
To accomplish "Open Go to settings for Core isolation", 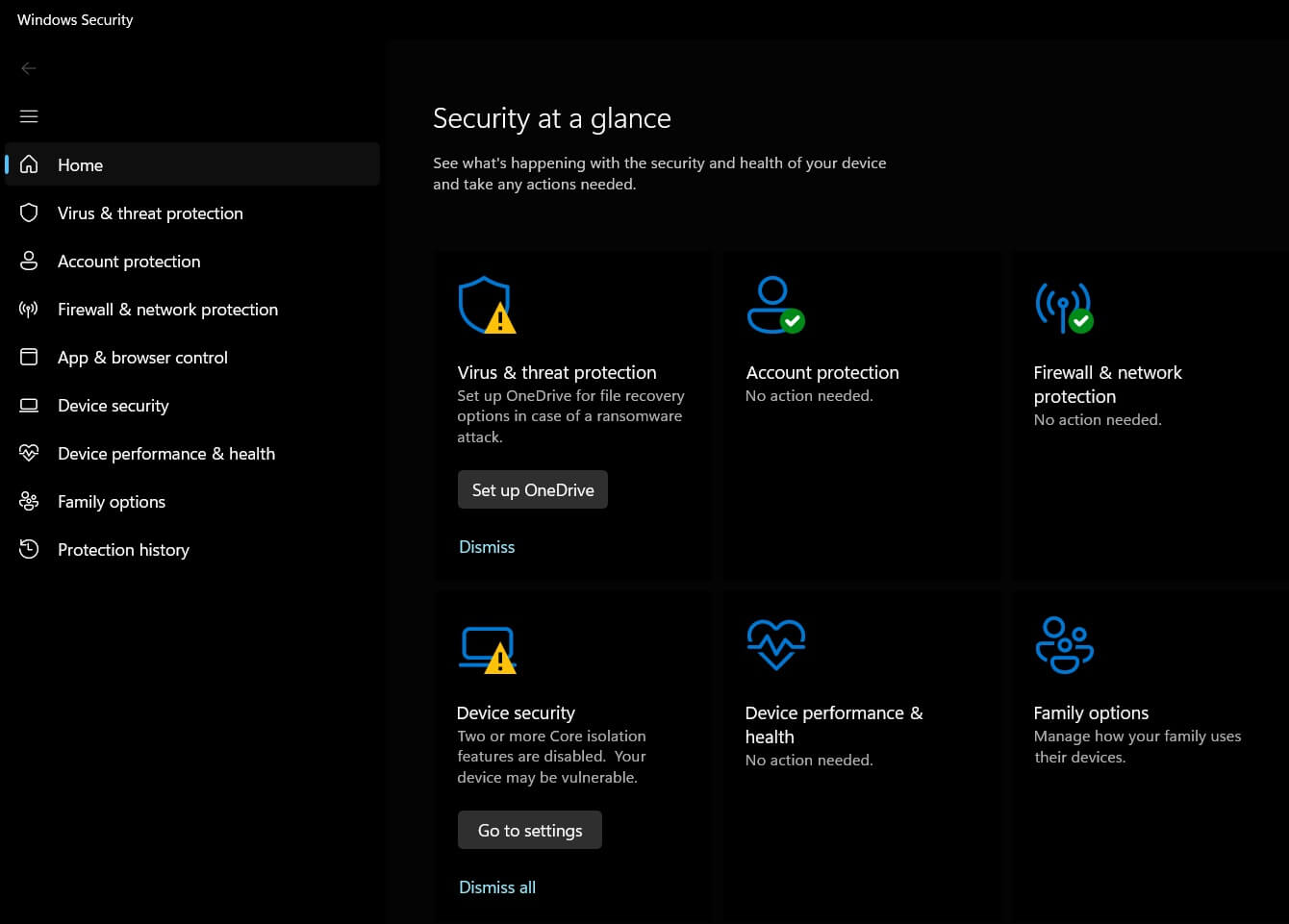I will 529,829.
